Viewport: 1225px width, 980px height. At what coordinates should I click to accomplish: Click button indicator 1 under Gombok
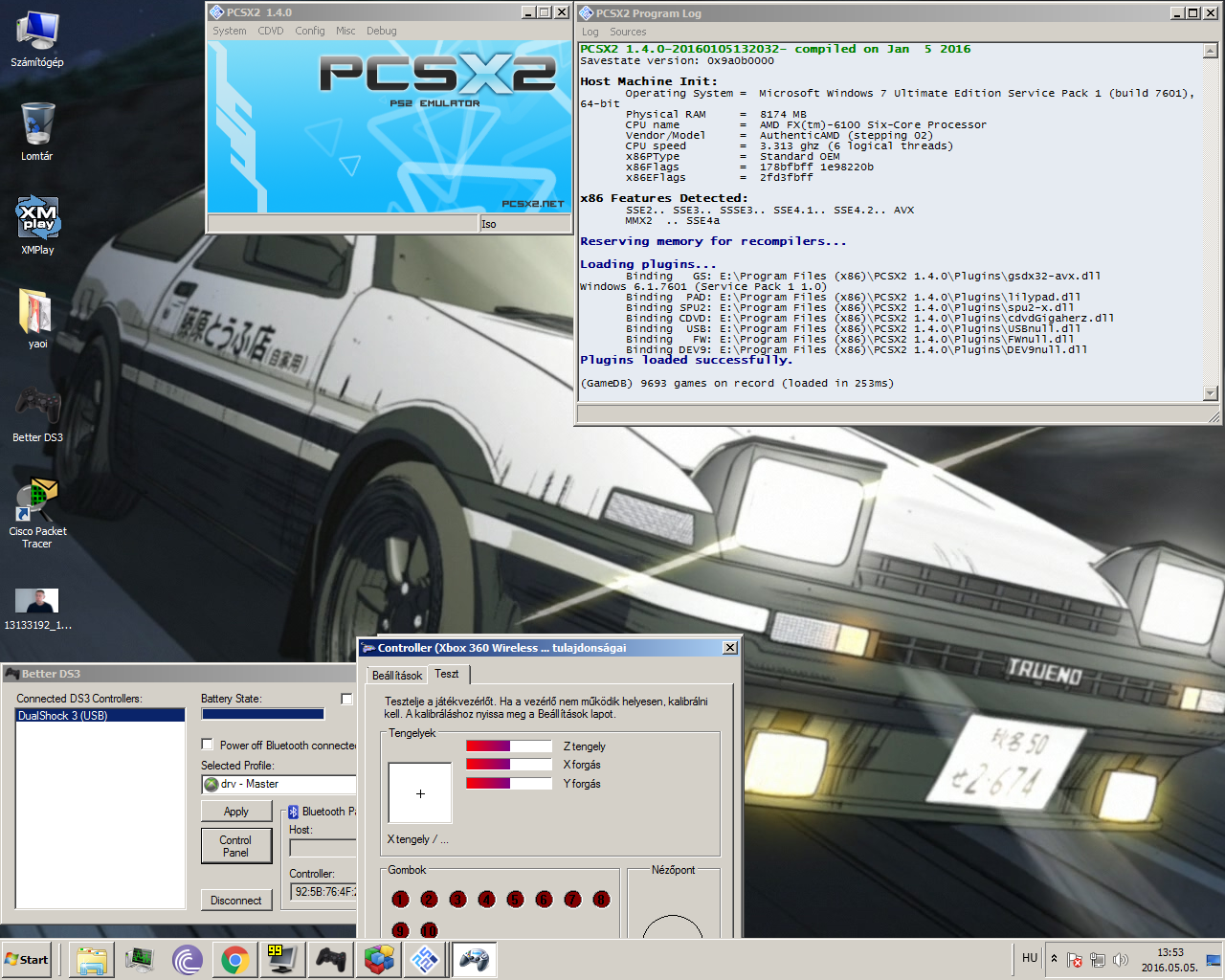pyautogui.click(x=400, y=899)
